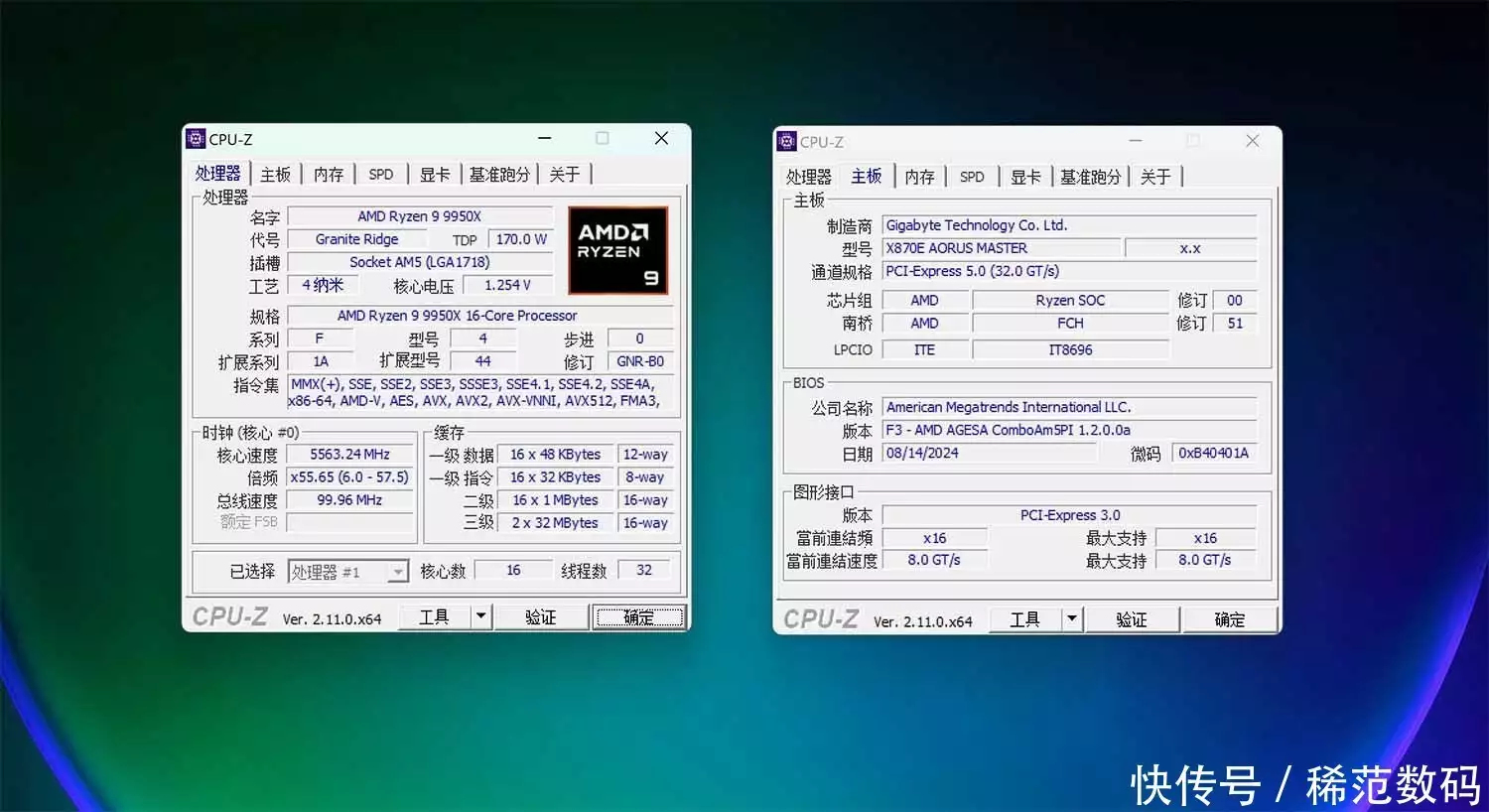Click CPU-Z app icon in right window title bar
Image resolution: width=1489 pixels, height=812 pixels.
[787, 141]
